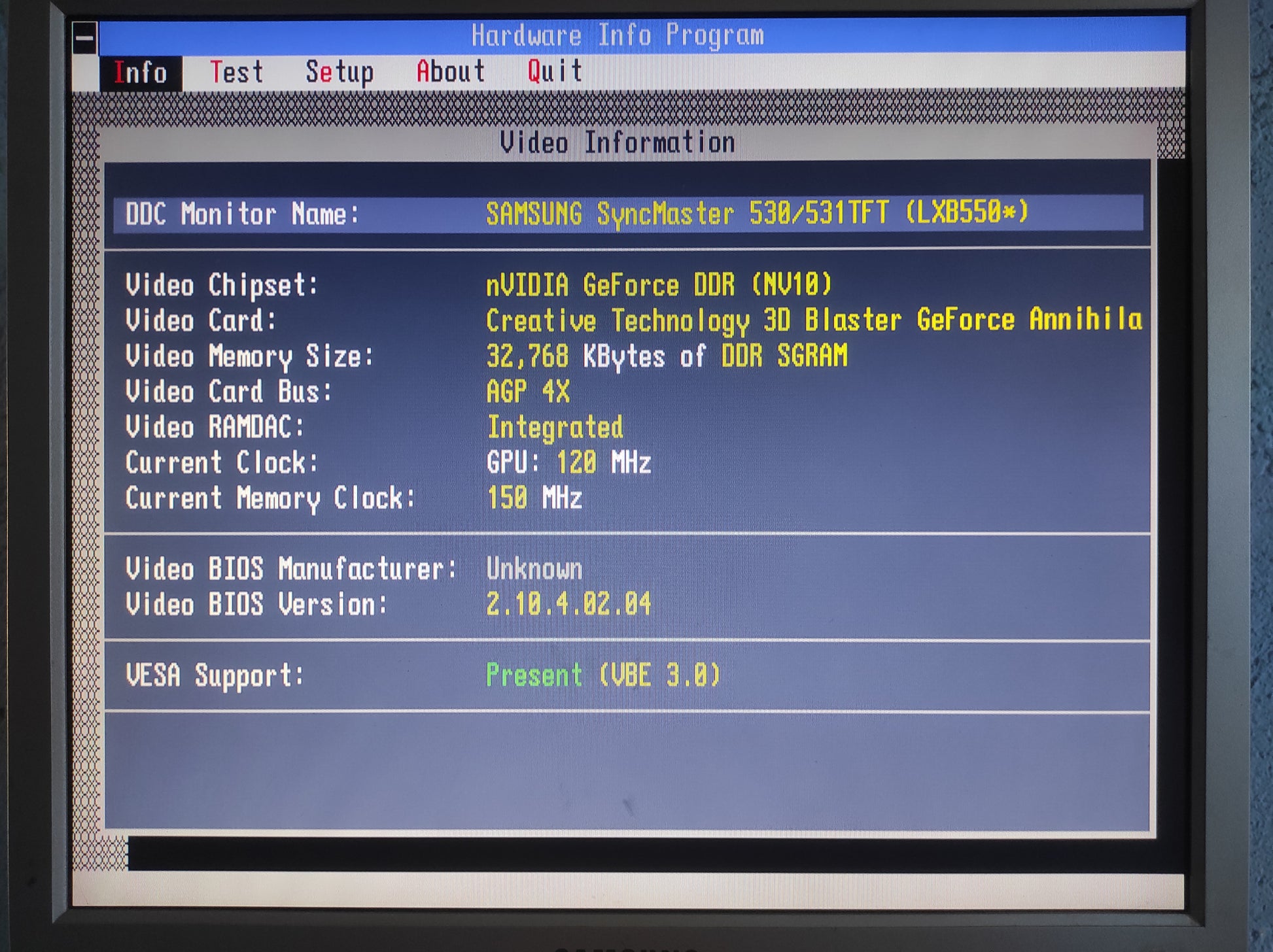Click the system menu dash icon
The width and height of the screenshot is (1273, 952).
click(84, 38)
